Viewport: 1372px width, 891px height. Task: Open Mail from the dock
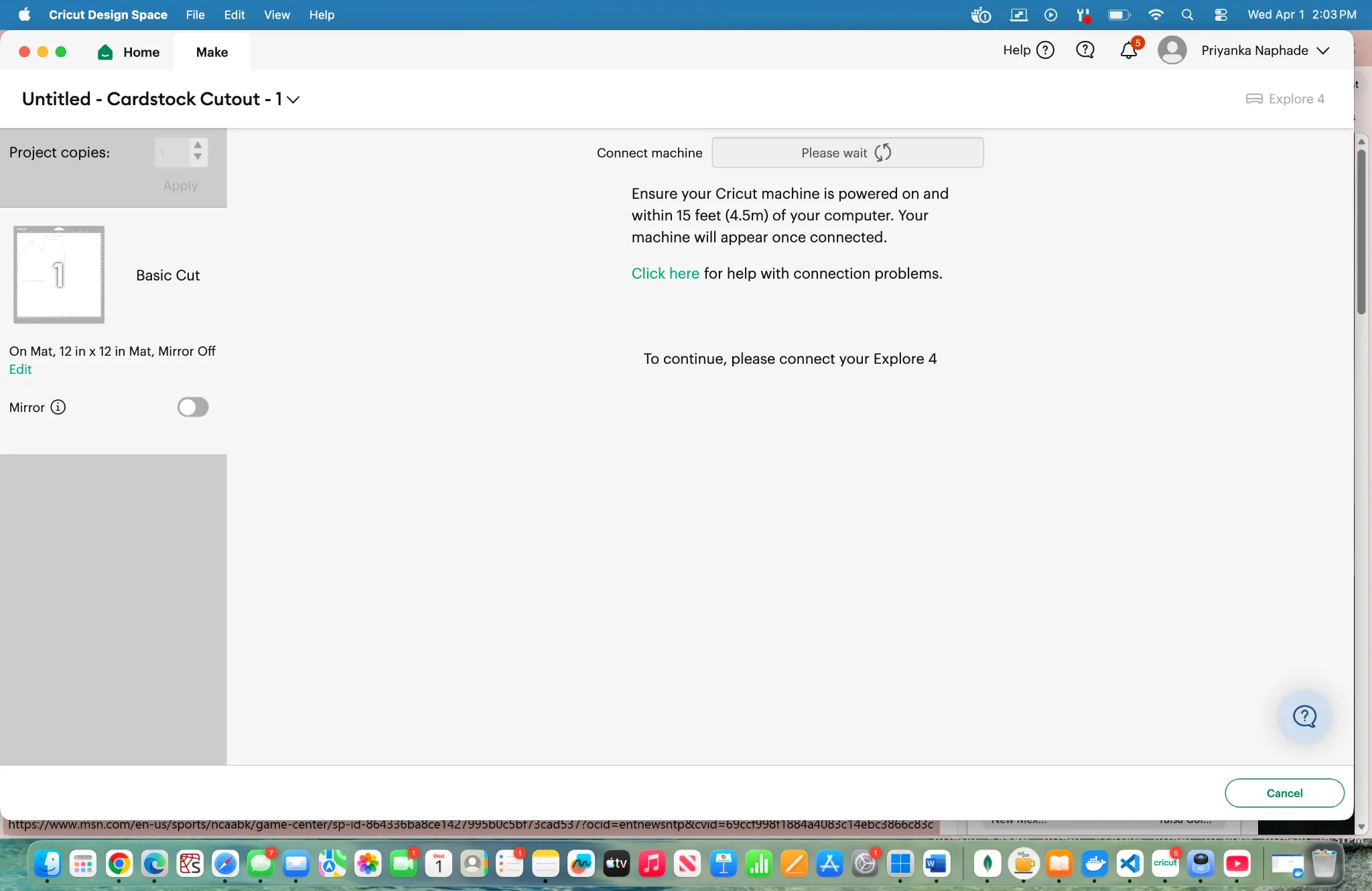pyautogui.click(x=296, y=864)
